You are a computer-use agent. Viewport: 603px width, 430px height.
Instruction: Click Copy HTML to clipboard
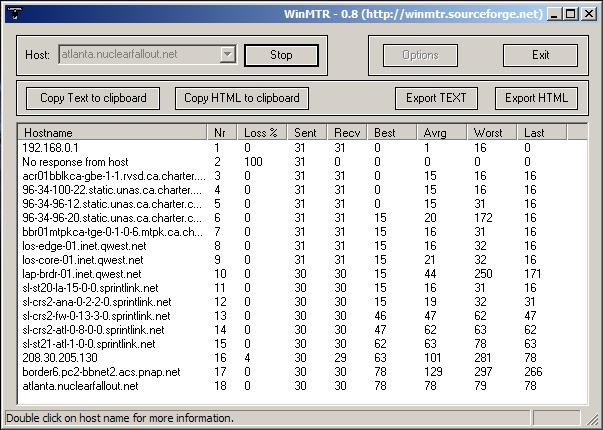[x=241, y=98]
